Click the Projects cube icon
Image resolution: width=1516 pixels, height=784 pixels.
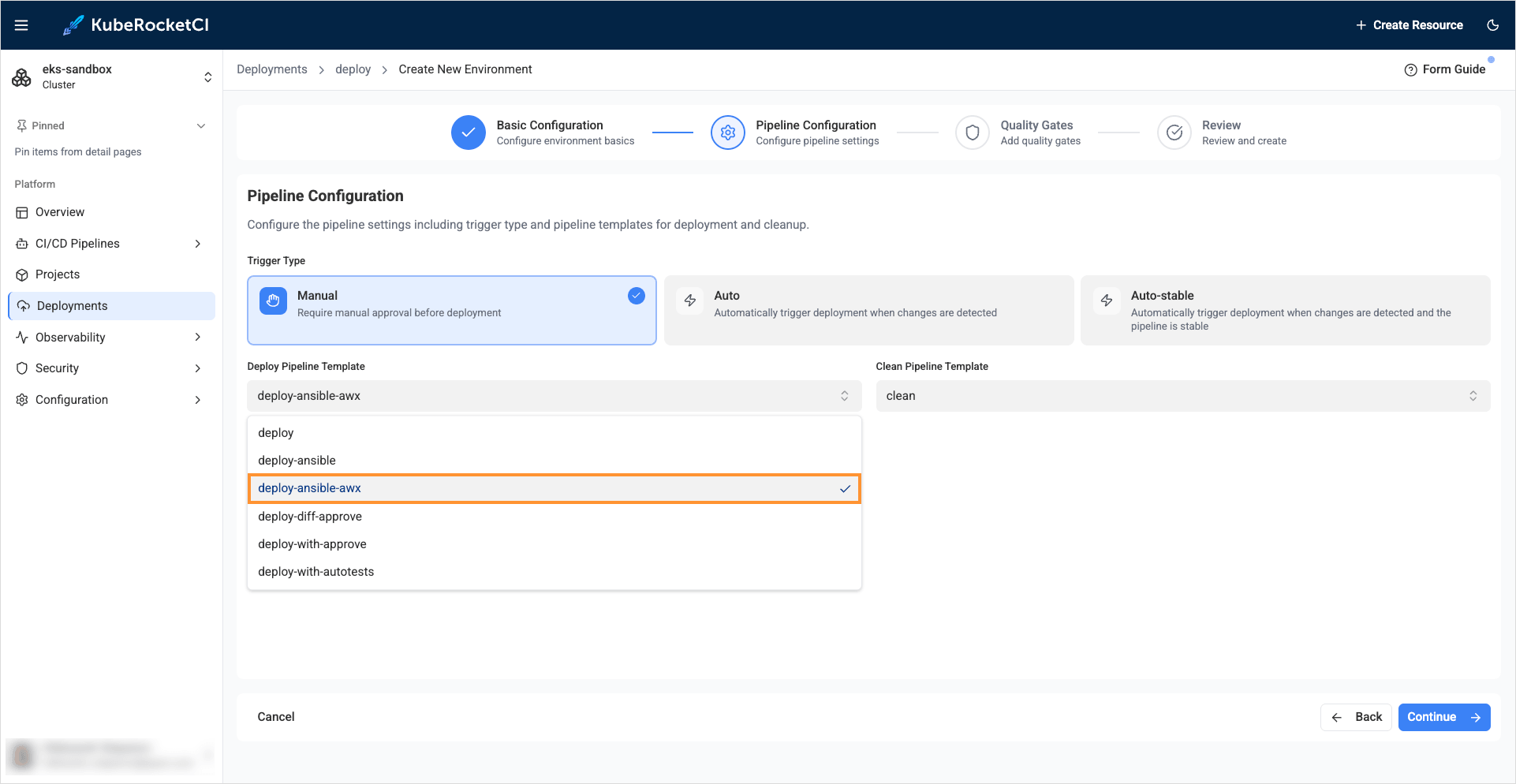click(x=22, y=274)
